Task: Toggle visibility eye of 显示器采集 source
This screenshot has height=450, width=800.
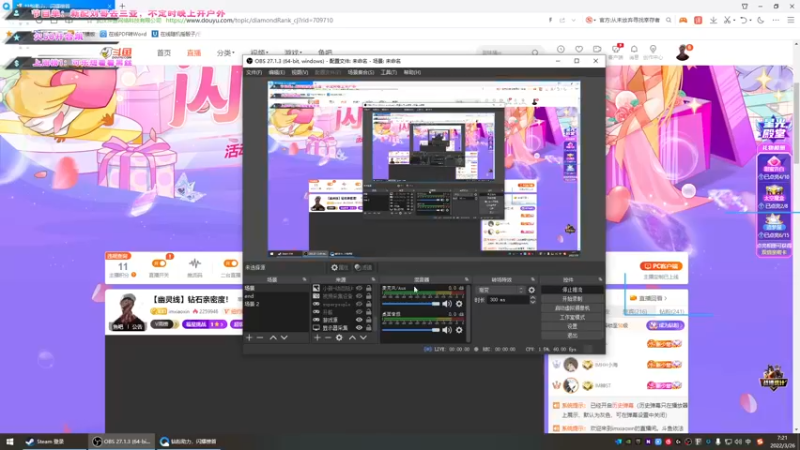Action: point(359,328)
